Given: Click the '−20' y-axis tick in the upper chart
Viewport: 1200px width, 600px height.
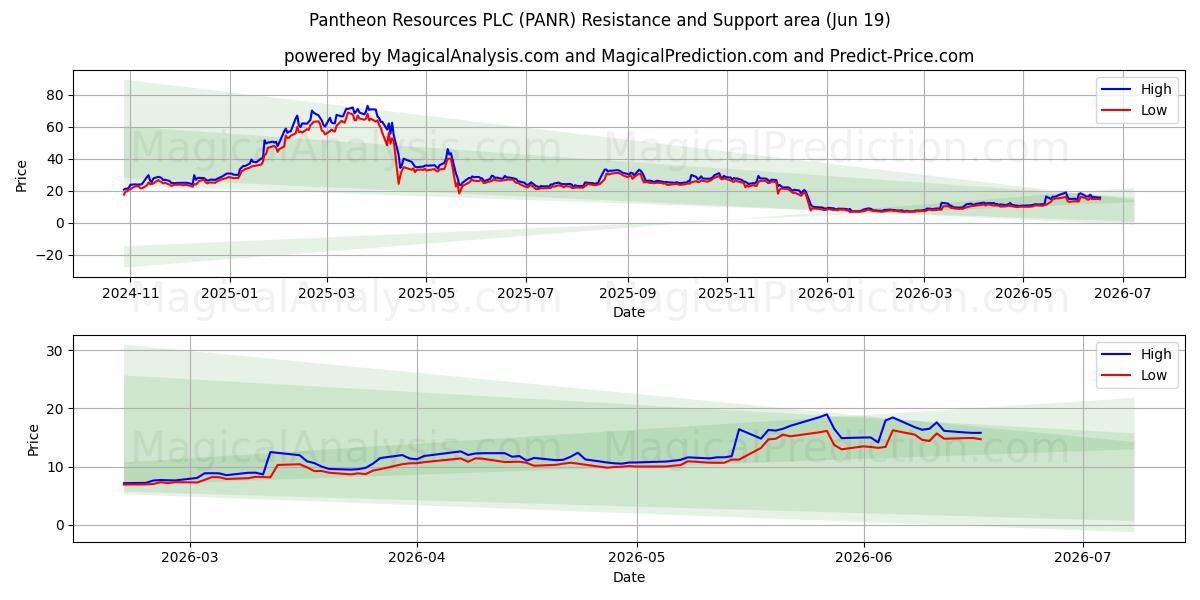Looking at the screenshot, I should 52,255.
